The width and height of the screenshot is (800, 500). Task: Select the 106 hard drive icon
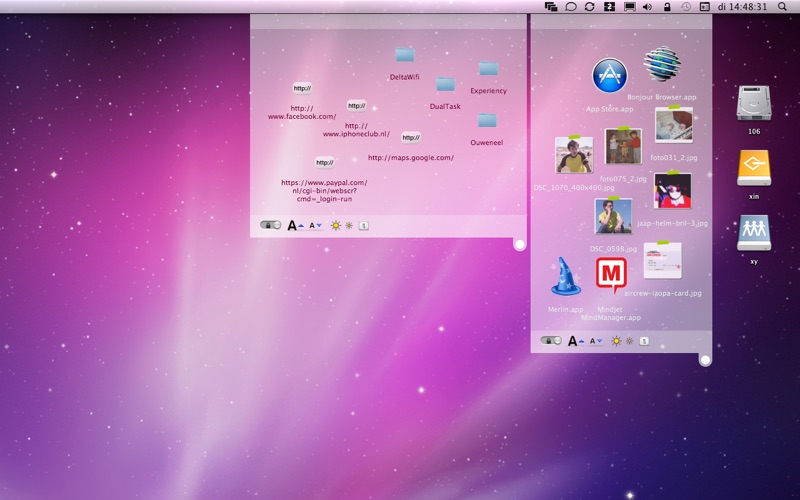[x=754, y=104]
